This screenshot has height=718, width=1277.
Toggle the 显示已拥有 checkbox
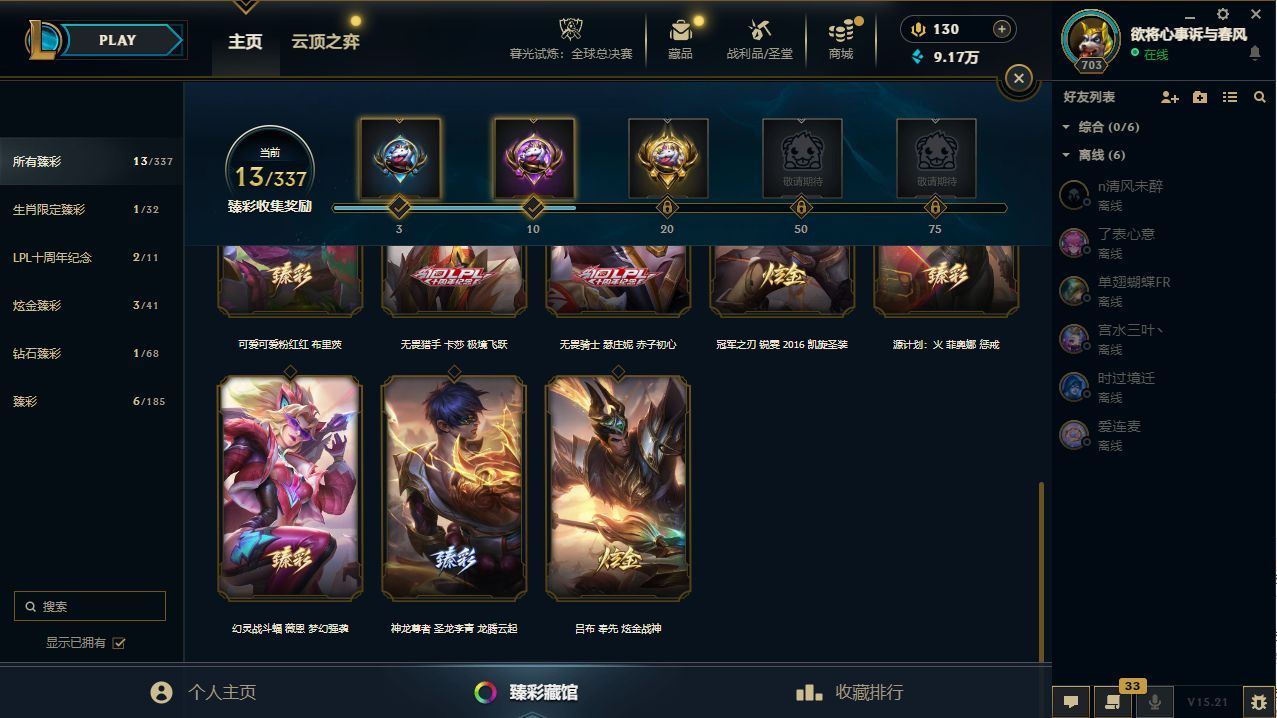tap(119, 643)
